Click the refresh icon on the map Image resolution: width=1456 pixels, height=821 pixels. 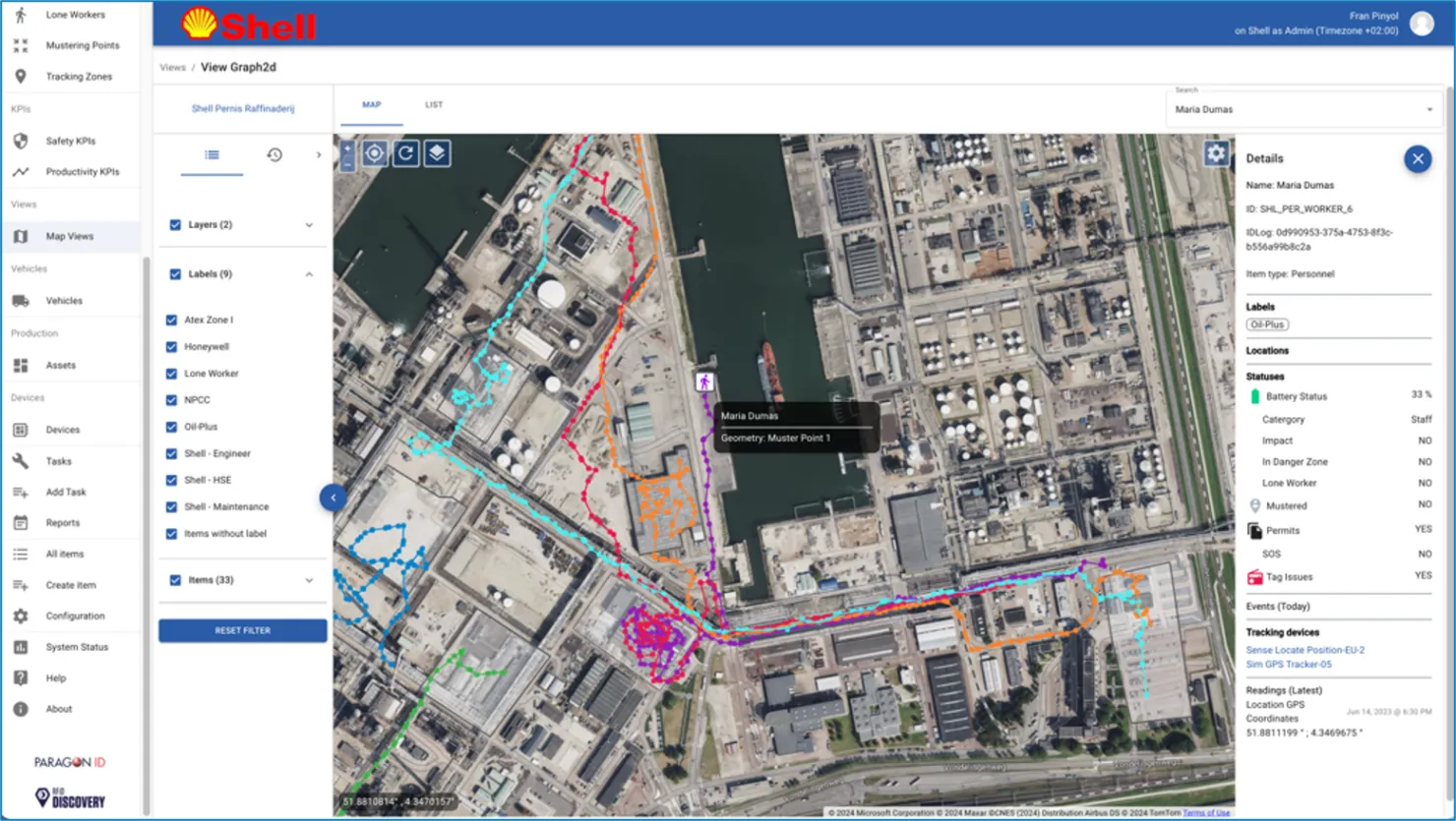[x=405, y=153]
